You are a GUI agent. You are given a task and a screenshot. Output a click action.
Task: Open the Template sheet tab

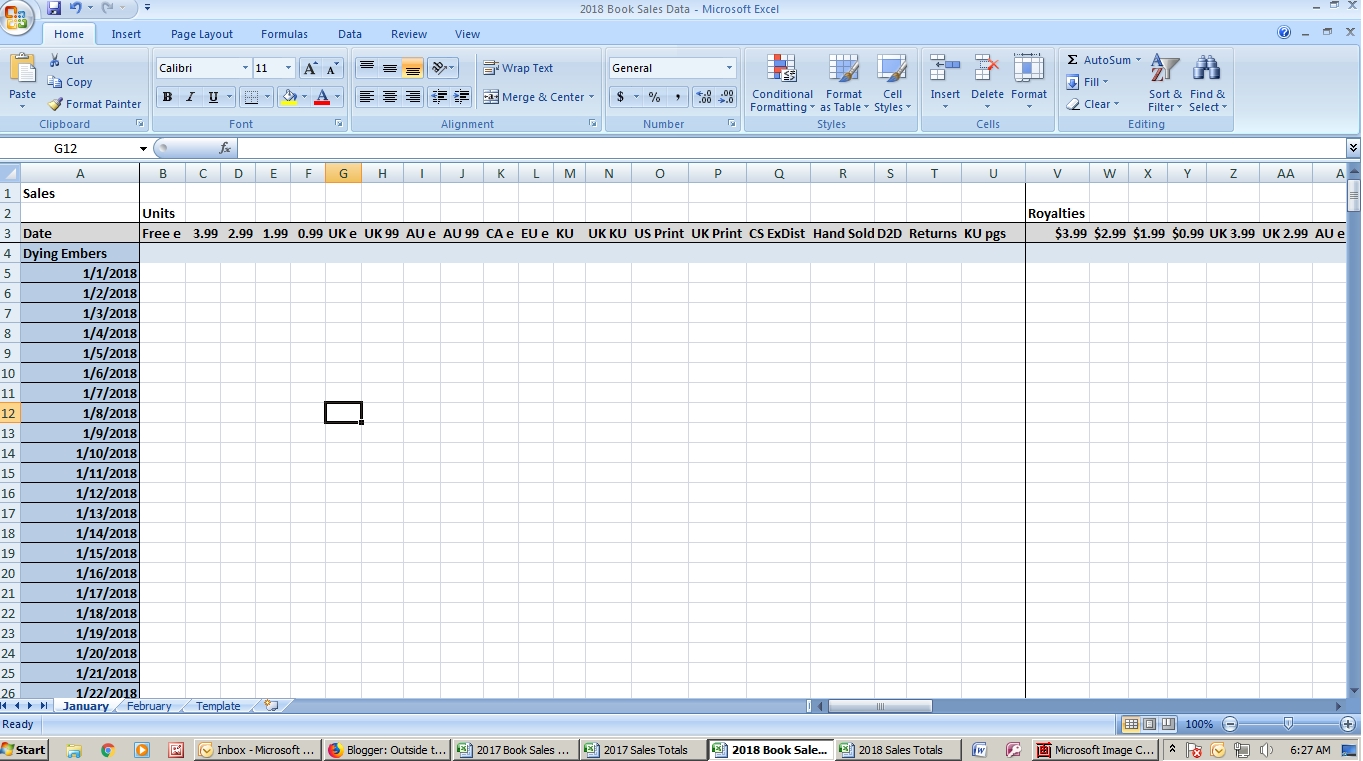tap(218, 706)
